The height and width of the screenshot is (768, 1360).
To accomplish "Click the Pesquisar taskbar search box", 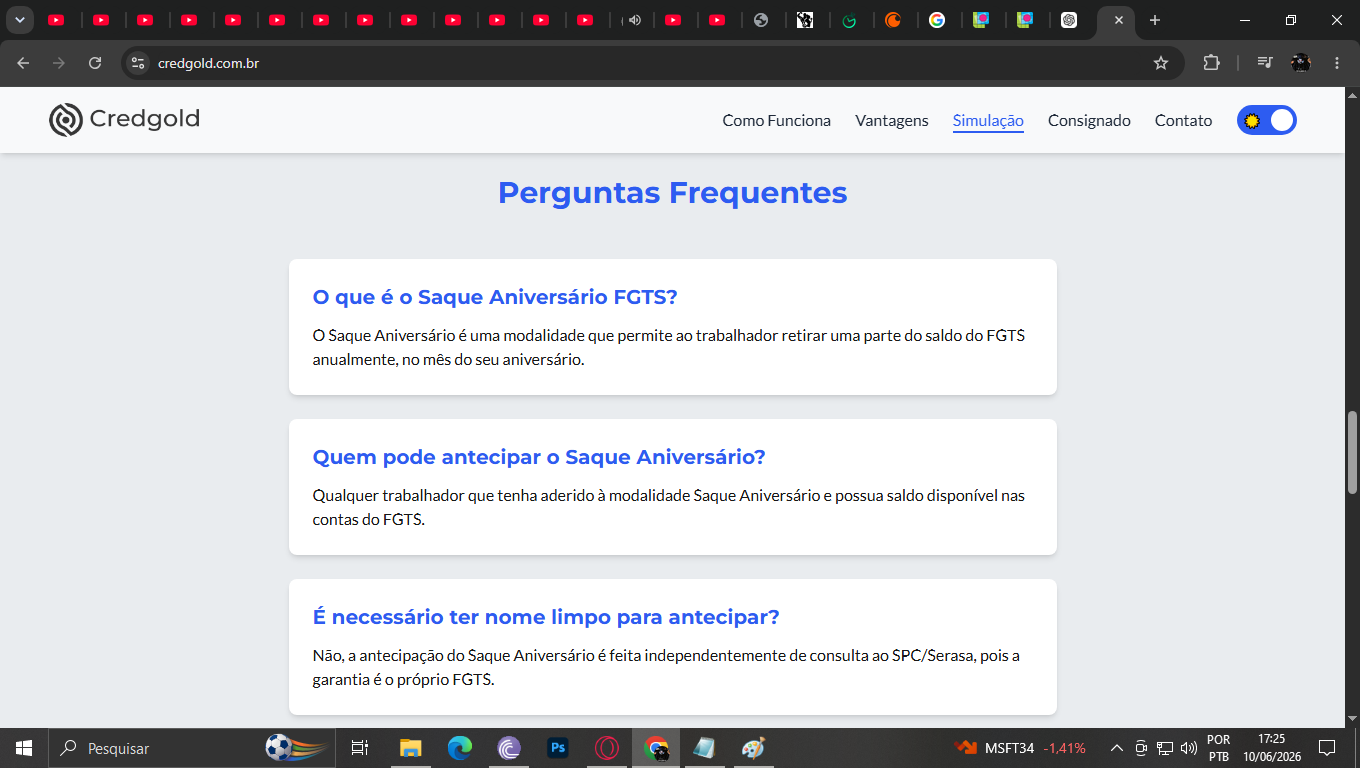I will (190, 748).
